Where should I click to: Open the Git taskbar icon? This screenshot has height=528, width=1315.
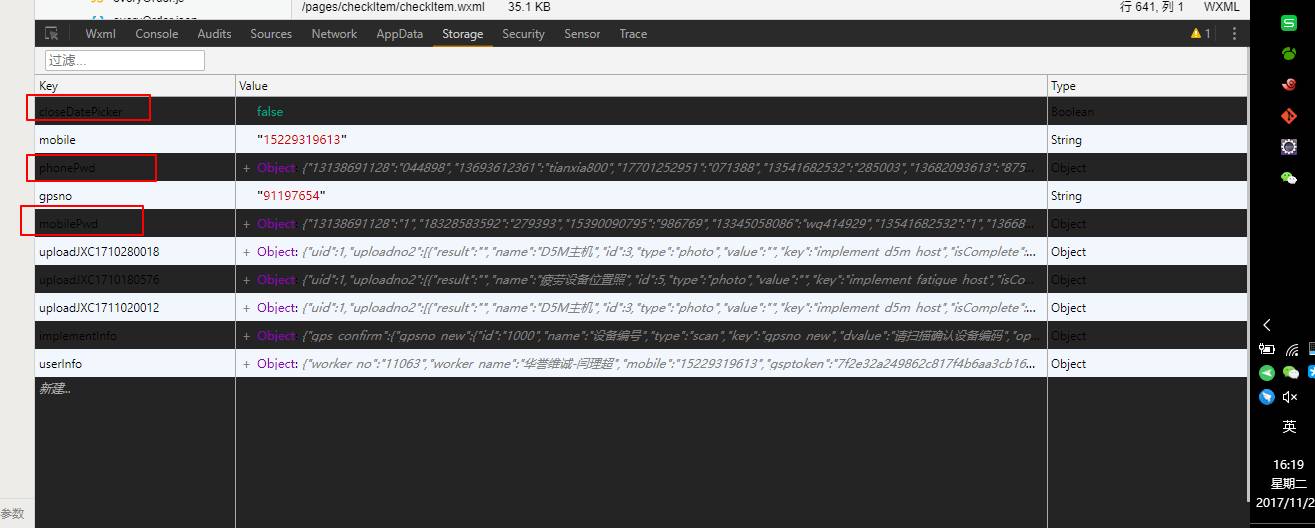coord(1289,116)
